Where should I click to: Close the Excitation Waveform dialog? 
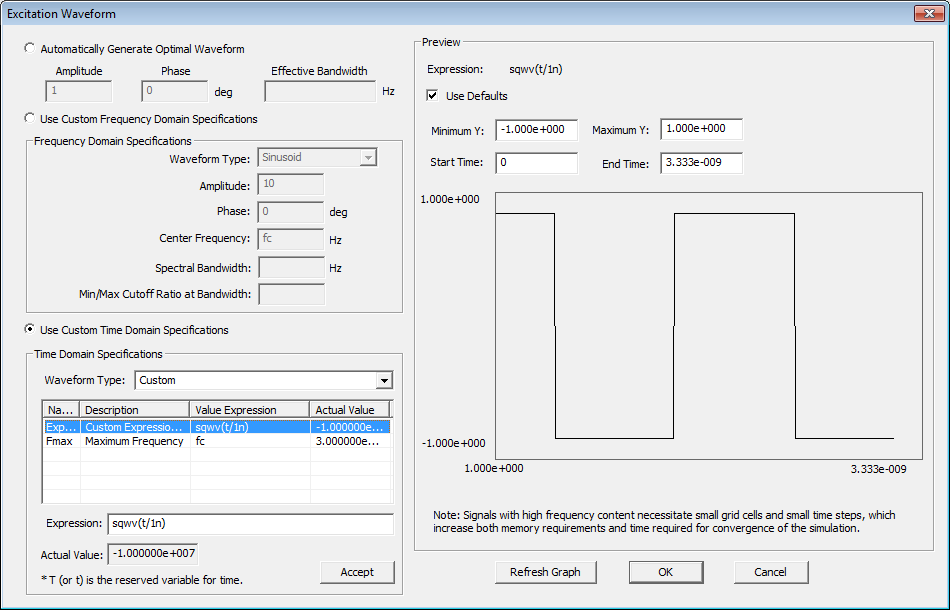(x=929, y=13)
